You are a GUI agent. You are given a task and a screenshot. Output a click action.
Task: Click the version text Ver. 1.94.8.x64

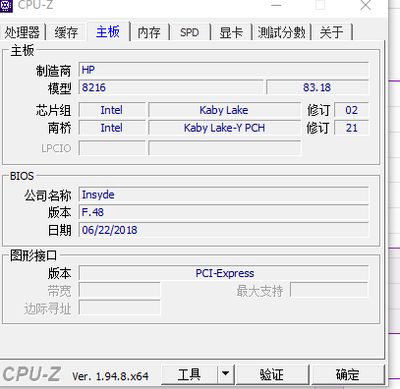pos(110,376)
